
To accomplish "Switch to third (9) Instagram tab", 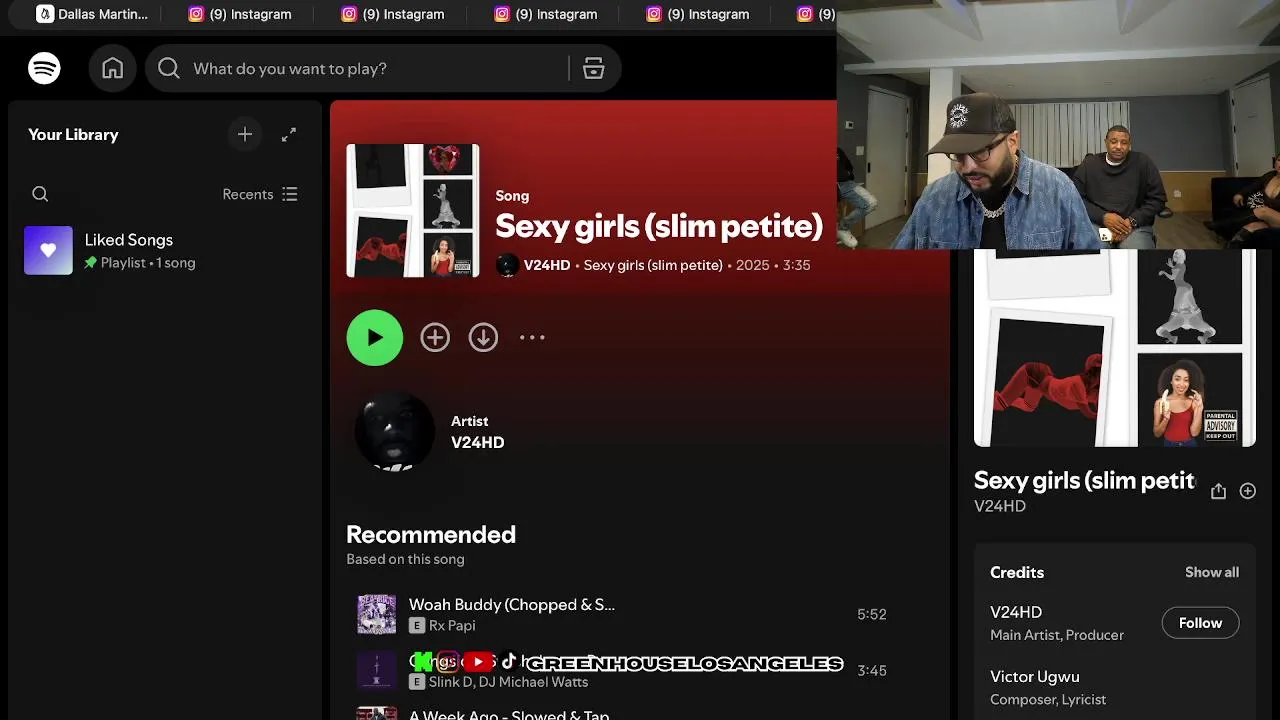I will (546, 14).
